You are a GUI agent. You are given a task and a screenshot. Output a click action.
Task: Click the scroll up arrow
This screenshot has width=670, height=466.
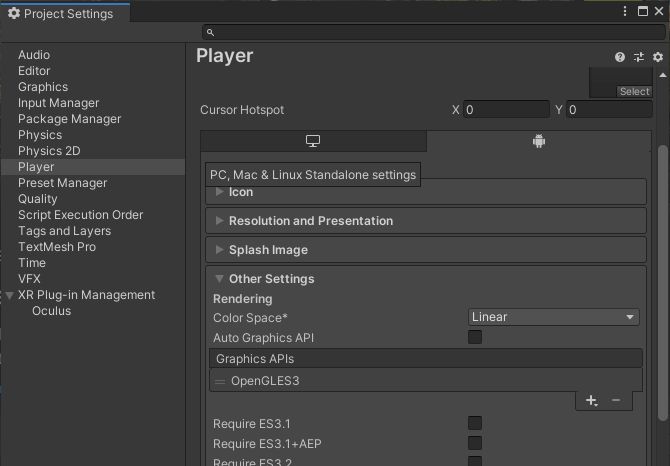click(663, 75)
